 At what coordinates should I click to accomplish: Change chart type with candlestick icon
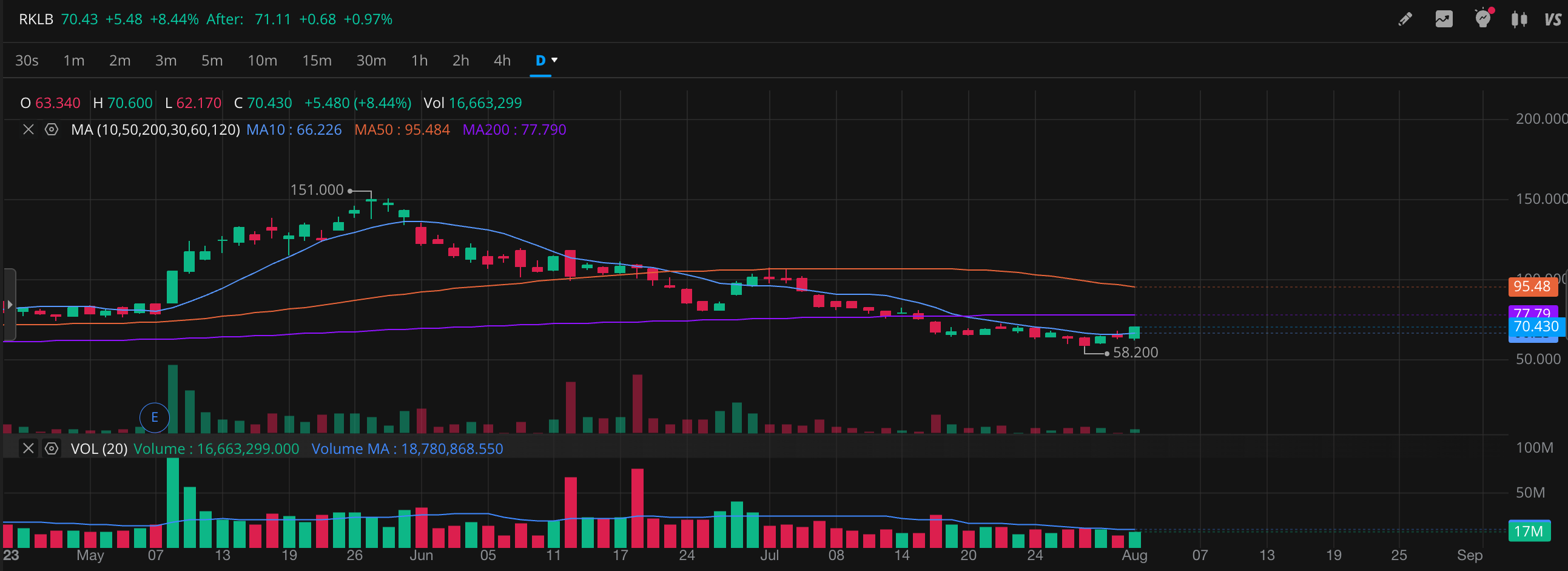point(1519,19)
